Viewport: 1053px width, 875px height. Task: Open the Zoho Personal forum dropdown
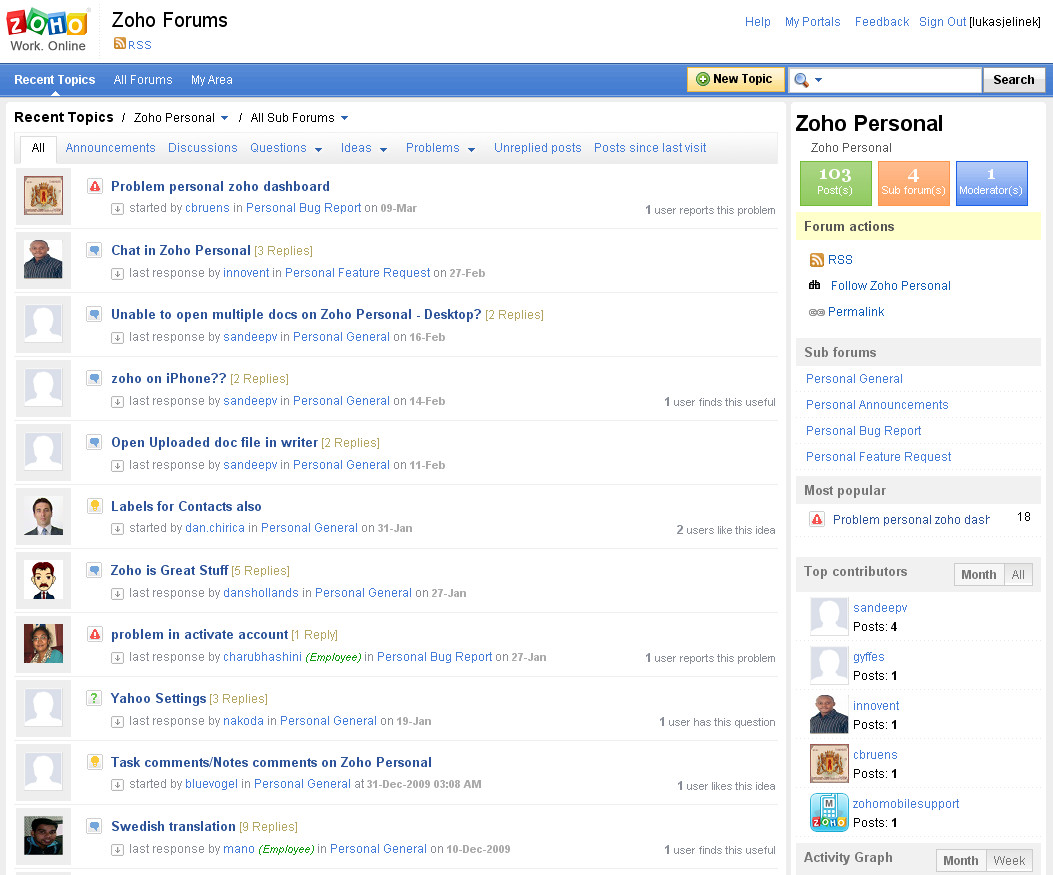(x=224, y=118)
